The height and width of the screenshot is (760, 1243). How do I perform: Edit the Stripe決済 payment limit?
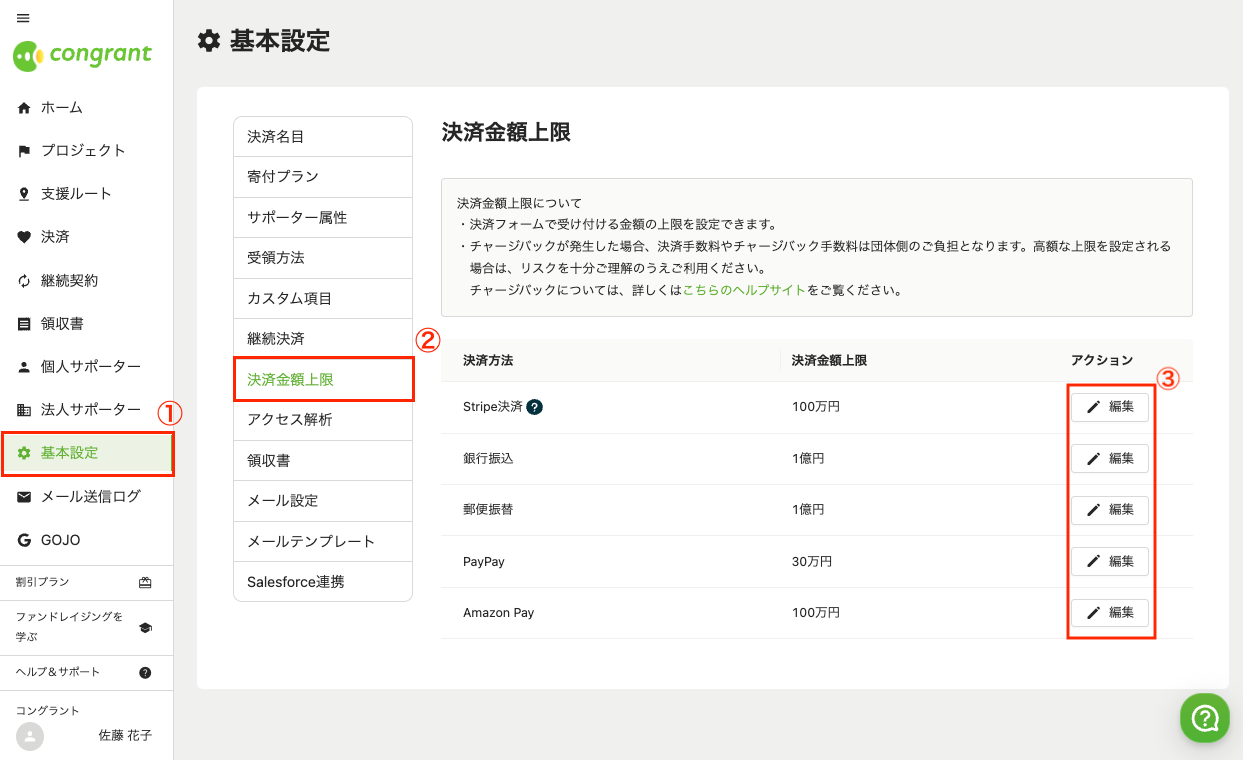coord(1110,407)
